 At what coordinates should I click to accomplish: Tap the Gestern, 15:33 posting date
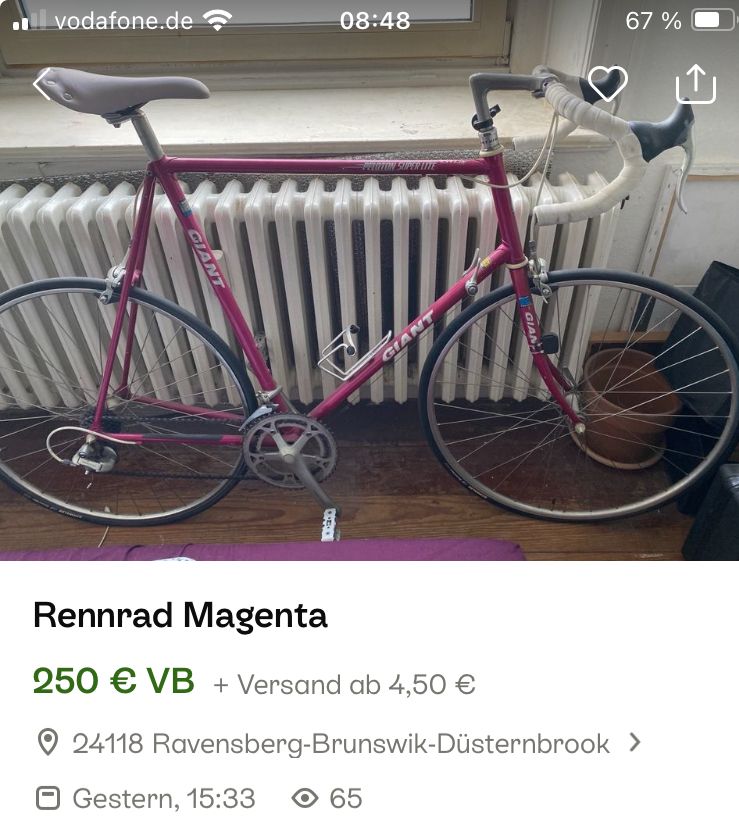164,799
